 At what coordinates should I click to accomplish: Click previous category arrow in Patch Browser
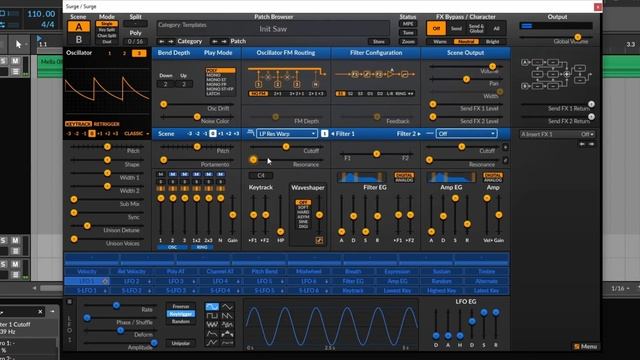pos(162,41)
